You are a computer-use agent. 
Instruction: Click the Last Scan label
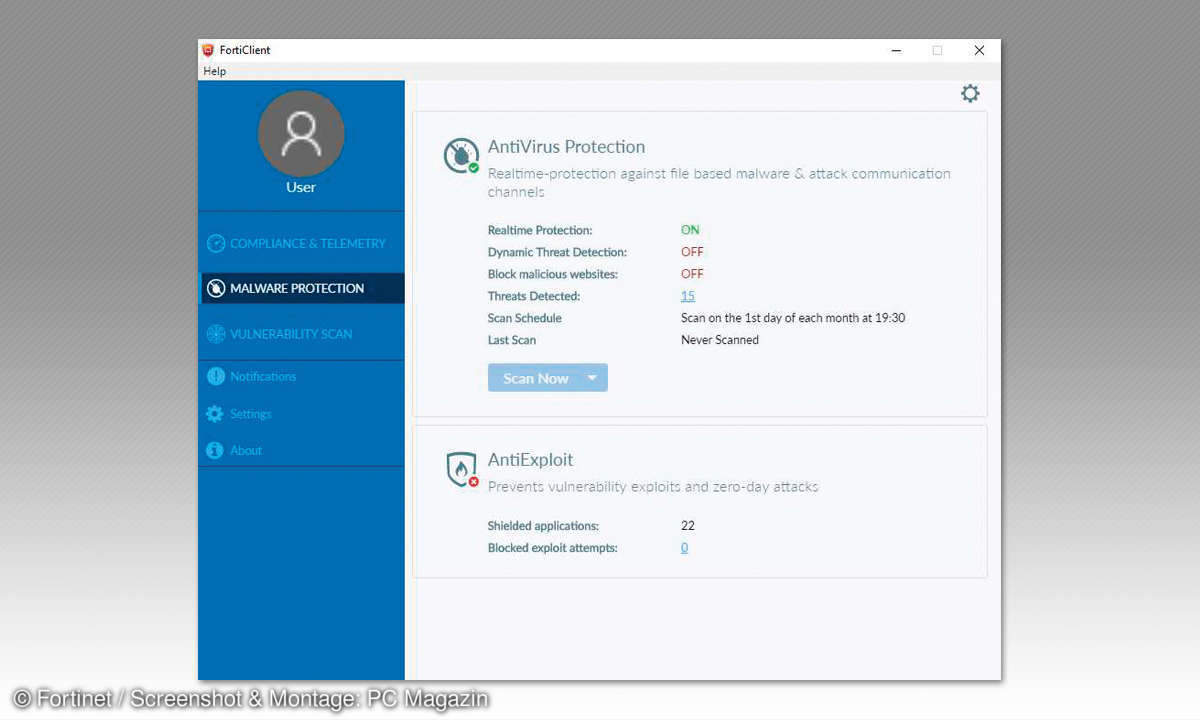click(512, 340)
